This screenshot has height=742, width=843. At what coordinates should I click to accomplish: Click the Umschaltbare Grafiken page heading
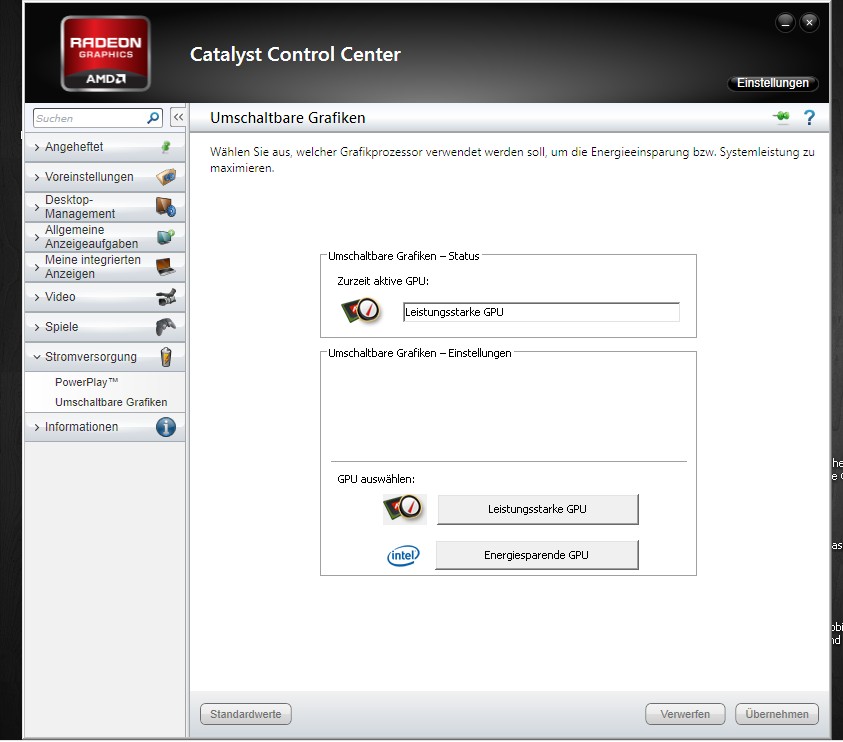tap(288, 118)
